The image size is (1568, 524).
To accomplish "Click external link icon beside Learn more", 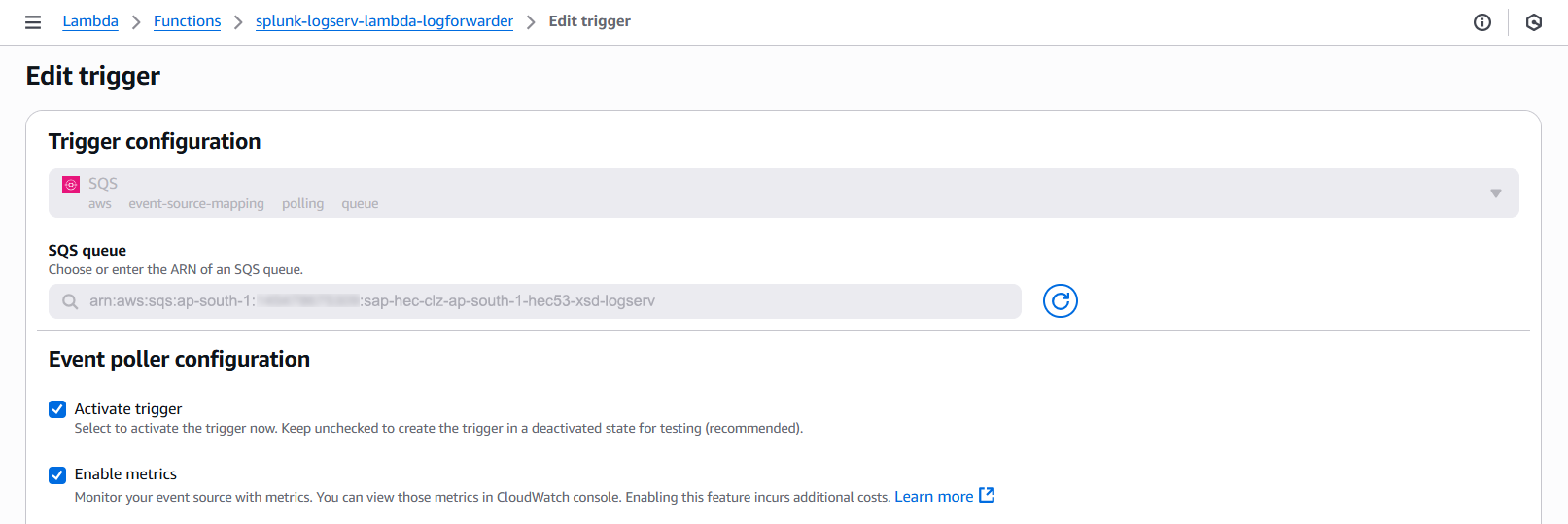I will point(987,496).
